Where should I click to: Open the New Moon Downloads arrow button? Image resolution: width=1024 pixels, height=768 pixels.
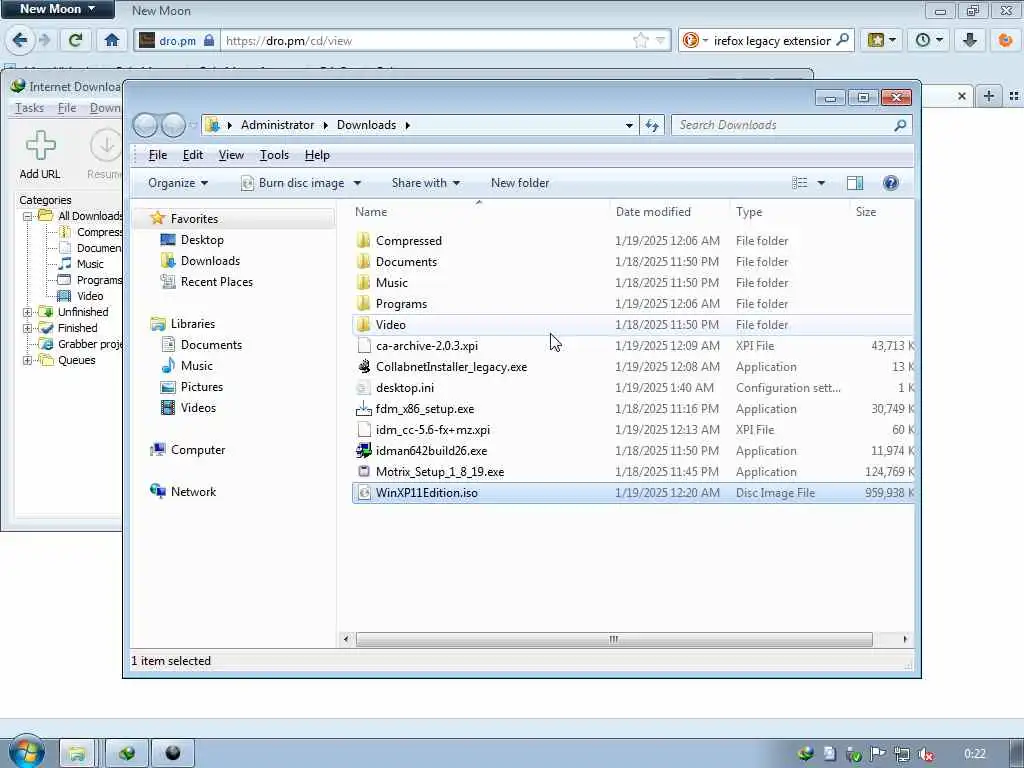pos(970,40)
